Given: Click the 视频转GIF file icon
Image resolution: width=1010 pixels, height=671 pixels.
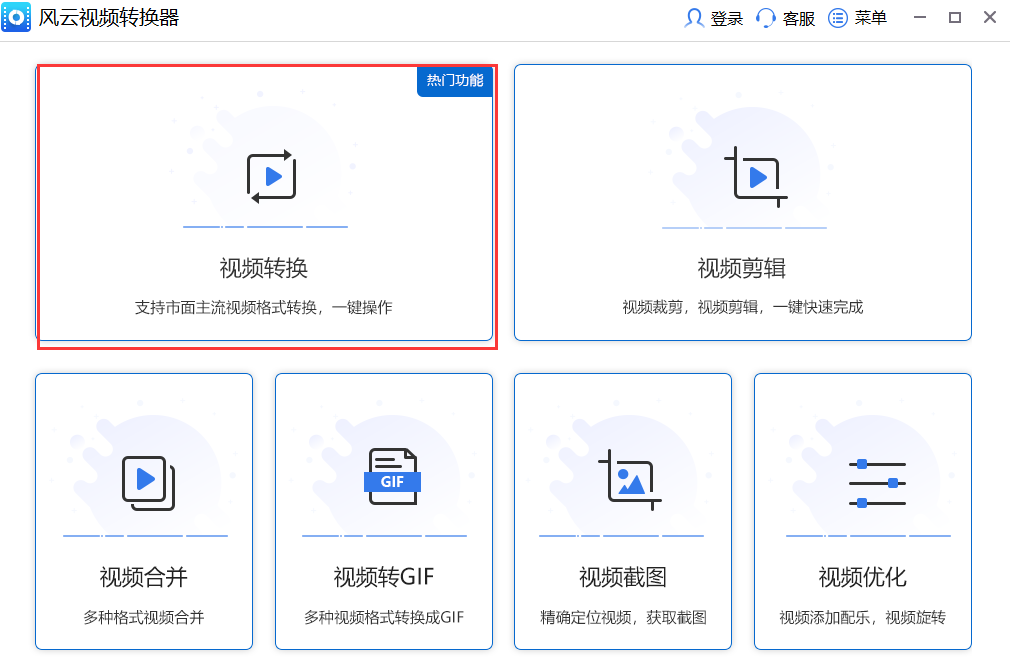Looking at the screenshot, I should point(392,477).
